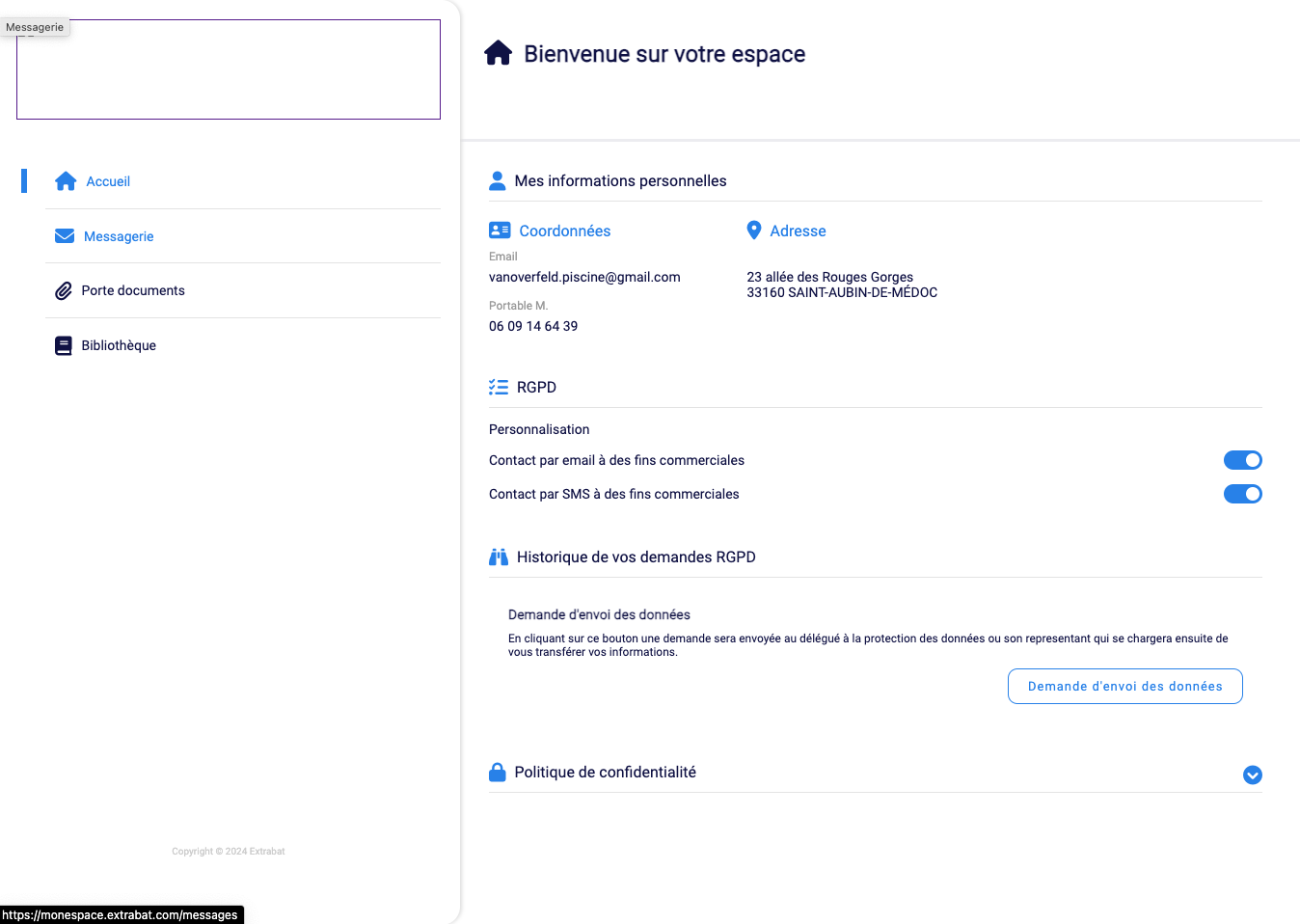
Task: Click the Coordonnées heading link
Action: (x=564, y=231)
